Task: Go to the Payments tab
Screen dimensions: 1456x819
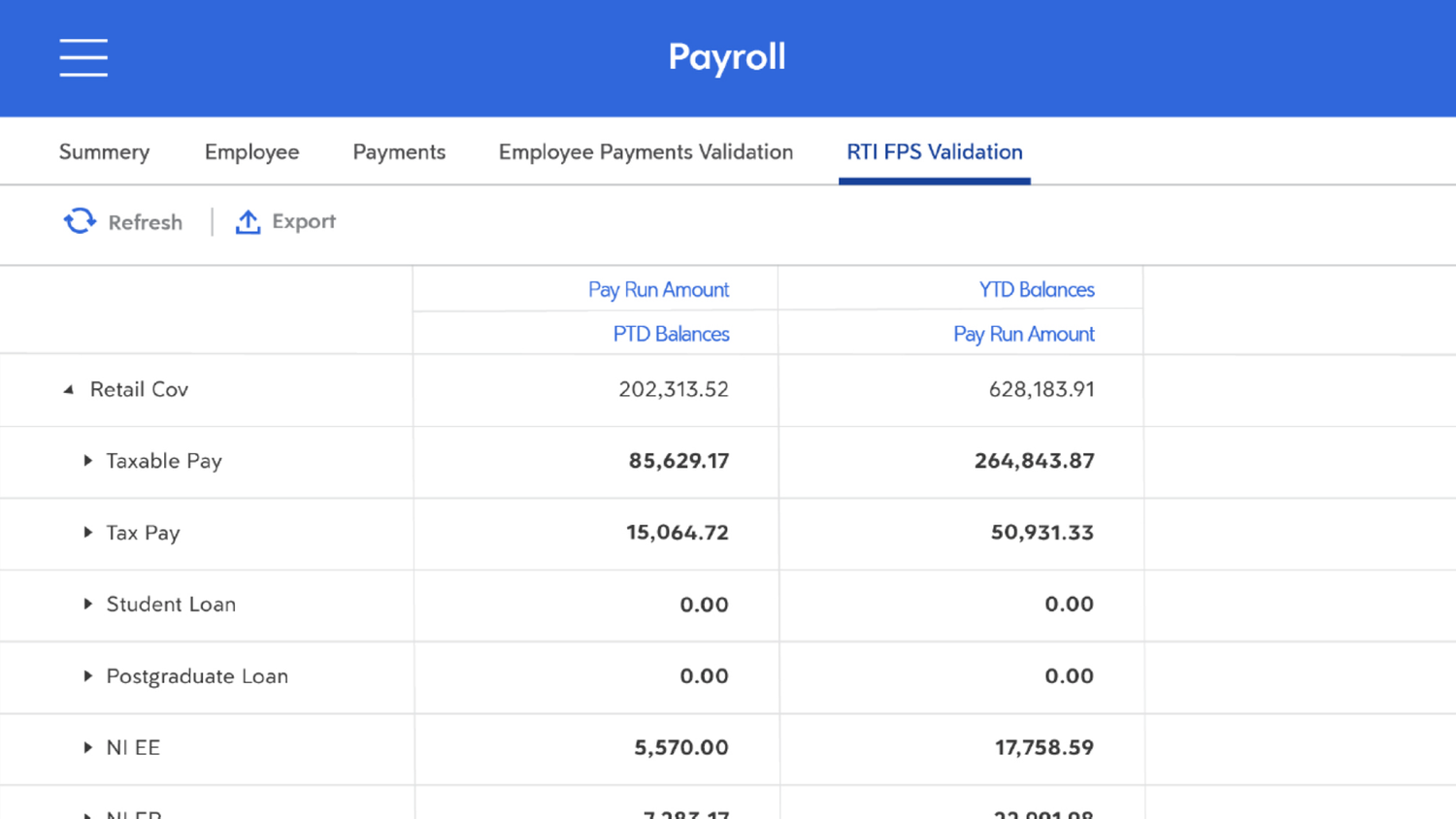Action: coord(399,152)
